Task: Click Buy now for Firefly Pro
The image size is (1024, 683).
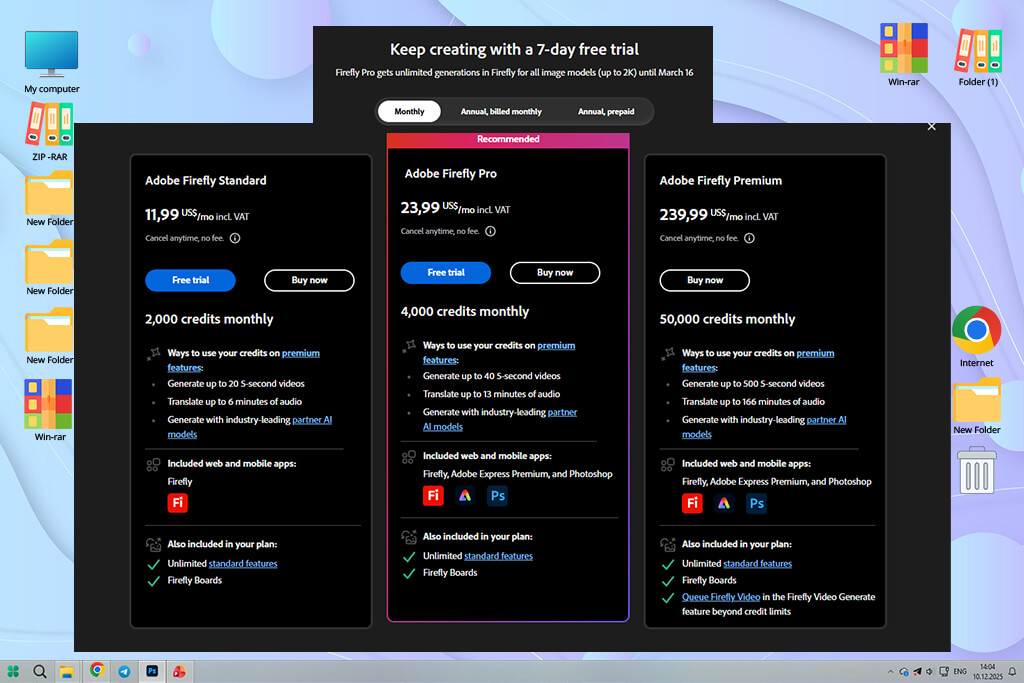Action: (x=554, y=272)
